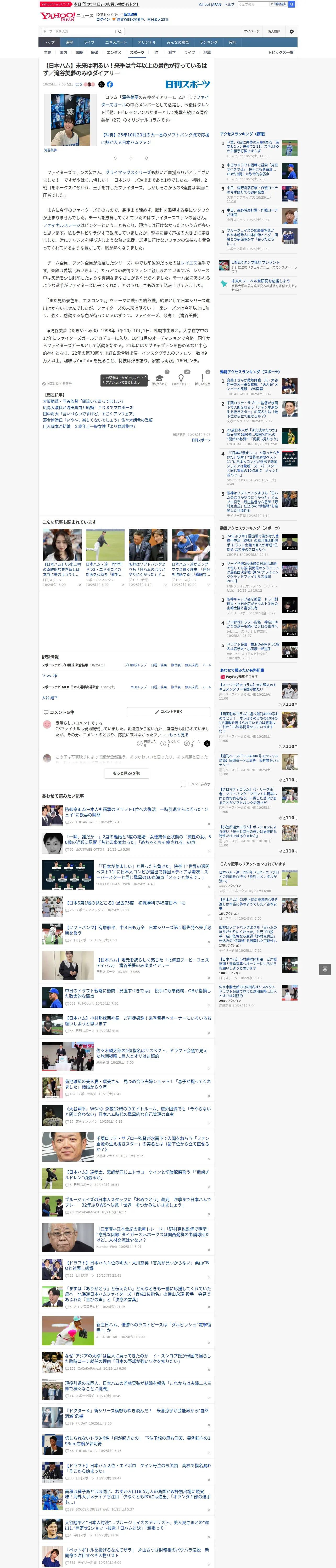This screenshot has width=336, height=1568.
Task: Open the オリジナル tab
Action: point(147,43)
